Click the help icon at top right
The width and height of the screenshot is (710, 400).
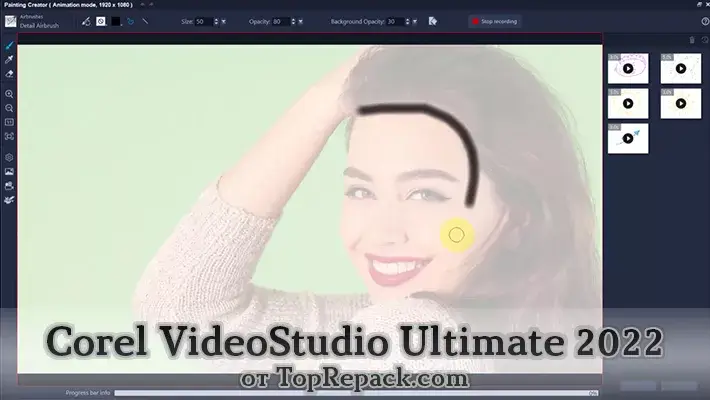pos(705,21)
